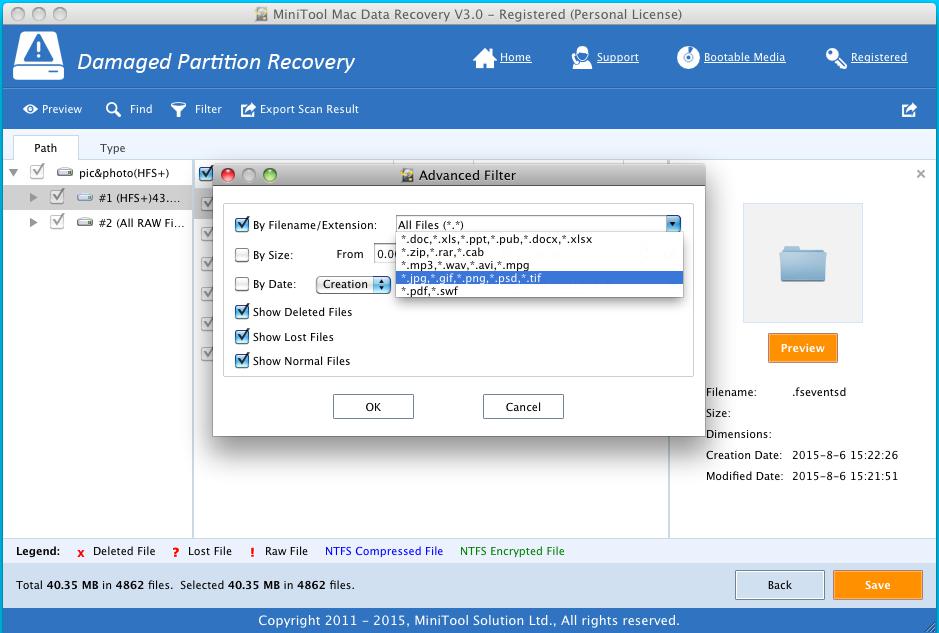The image size is (939, 633).
Task: Toggle the pic&photo(HFS+) checkbox
Action: tap(37, 172)
